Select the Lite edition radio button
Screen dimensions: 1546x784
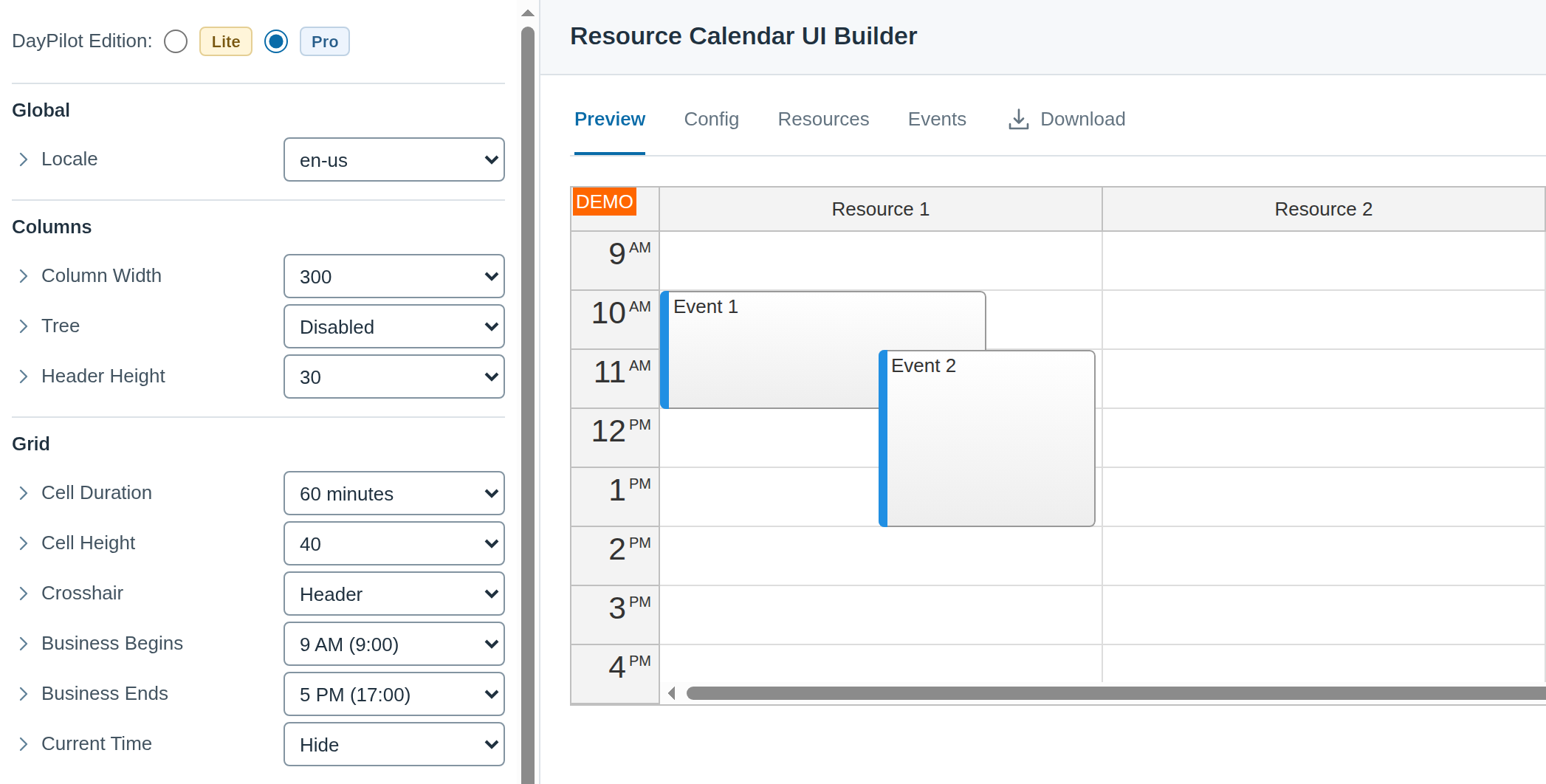(x=176, y=41)
